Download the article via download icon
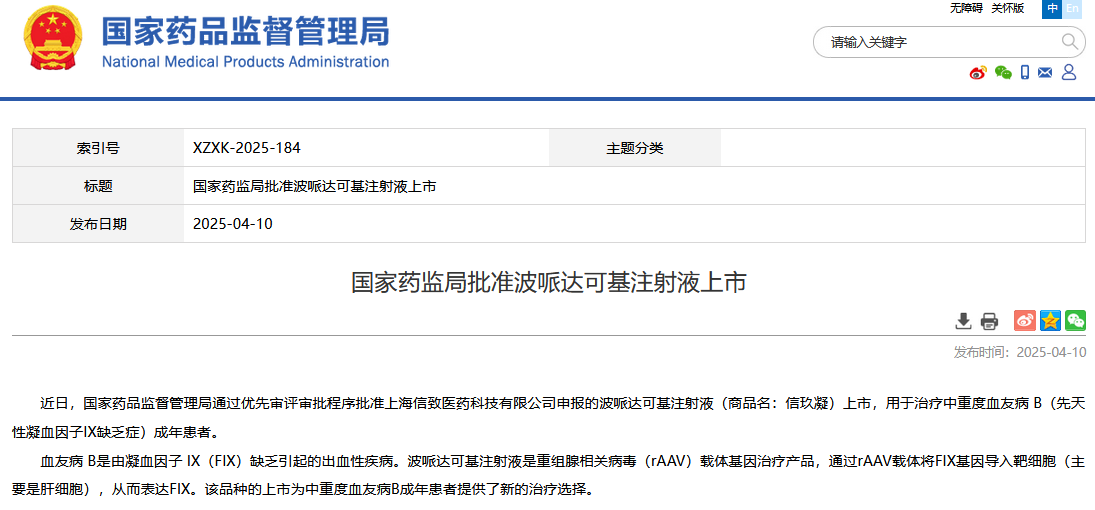 pyautogui.click(x=963, y=321)
